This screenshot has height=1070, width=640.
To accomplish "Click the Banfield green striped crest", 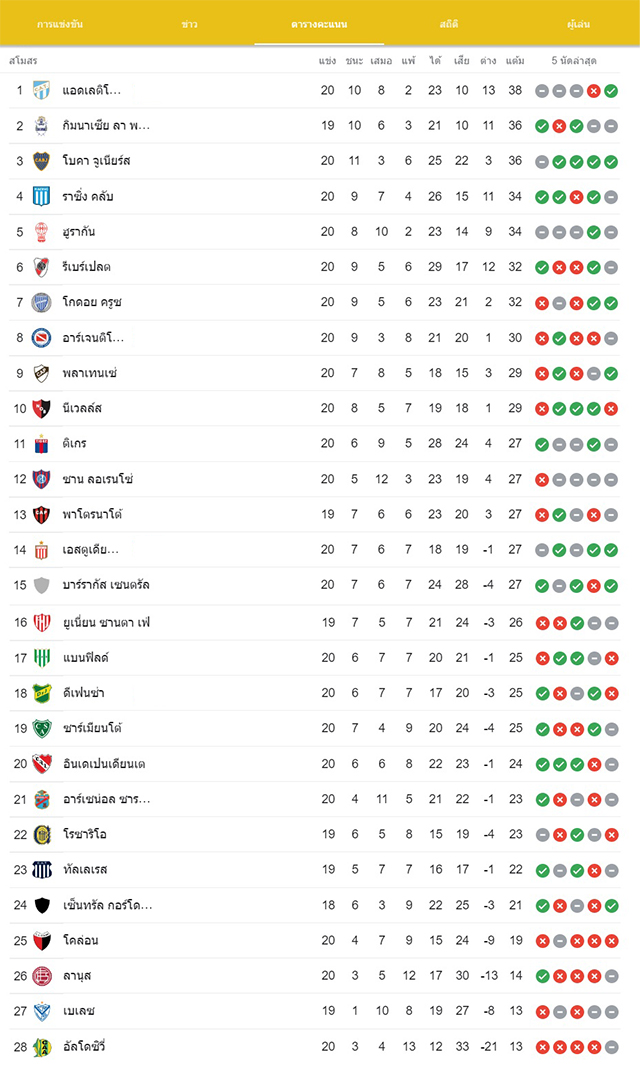I will (x=42, y=658).
